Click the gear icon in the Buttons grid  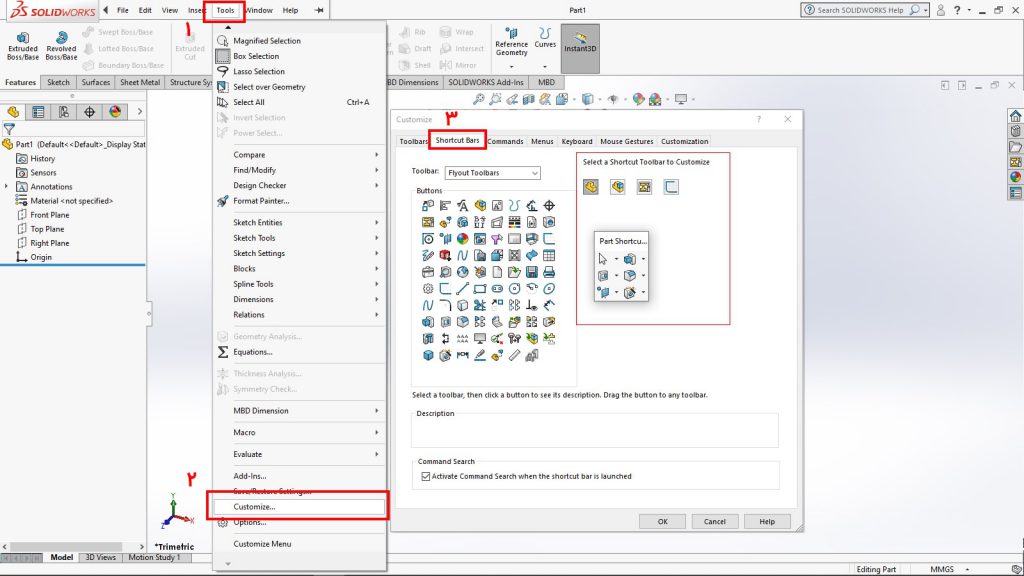428,289
